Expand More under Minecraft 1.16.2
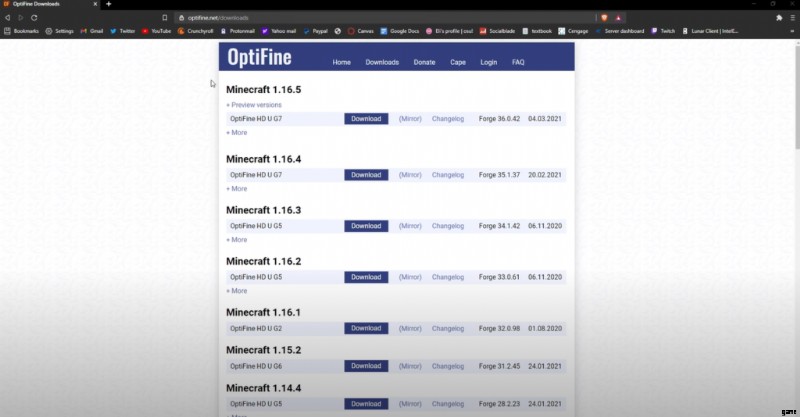 (237, 291)
